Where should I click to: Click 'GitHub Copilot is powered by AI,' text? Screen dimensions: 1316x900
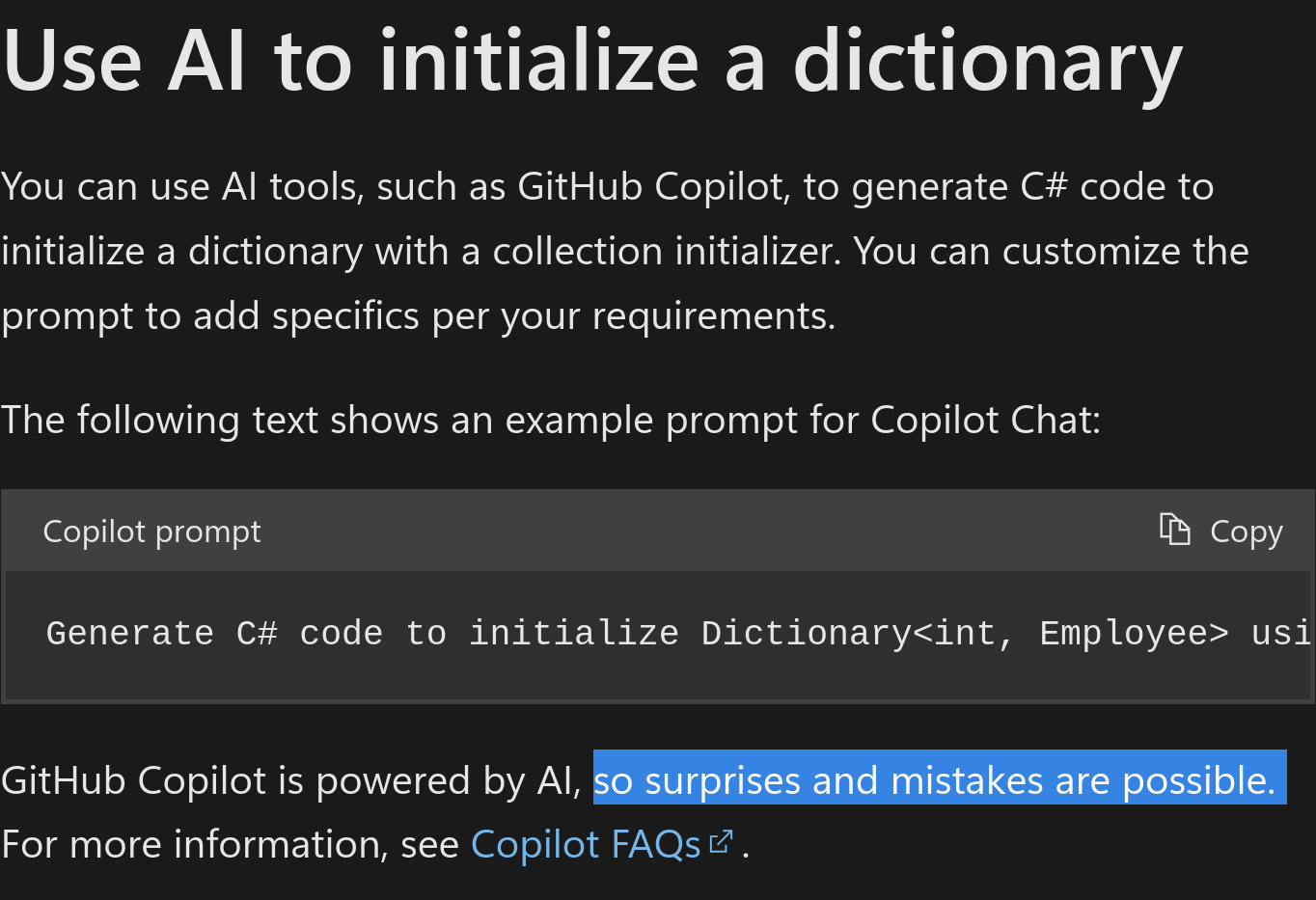pos(289,780)
